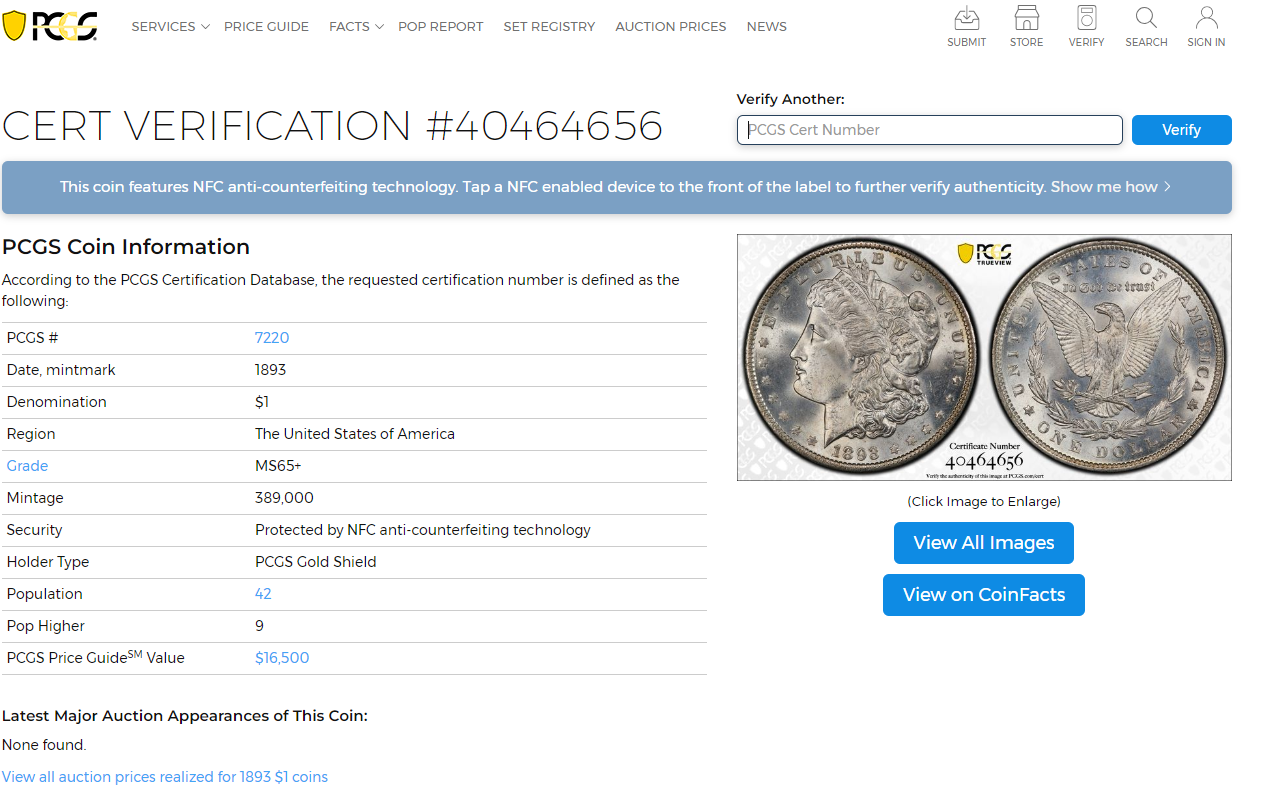The image size is (1261, 811).
Task: Focus the PCGS Cert Number field
Action: click(929, 130)
